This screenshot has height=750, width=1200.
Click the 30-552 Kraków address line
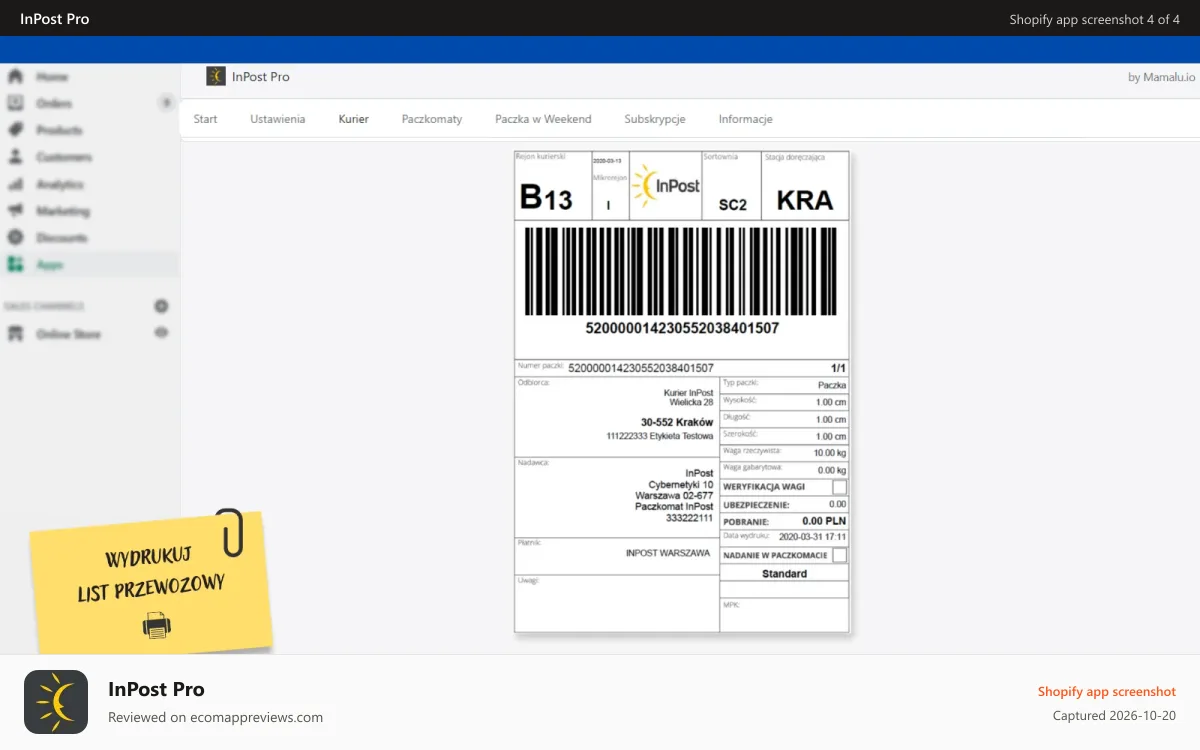pyautogui.click(x=677, y=422)
